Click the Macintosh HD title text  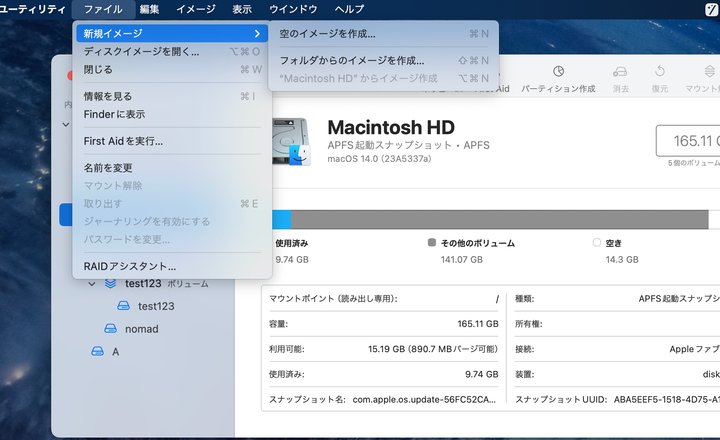point(391,127)
